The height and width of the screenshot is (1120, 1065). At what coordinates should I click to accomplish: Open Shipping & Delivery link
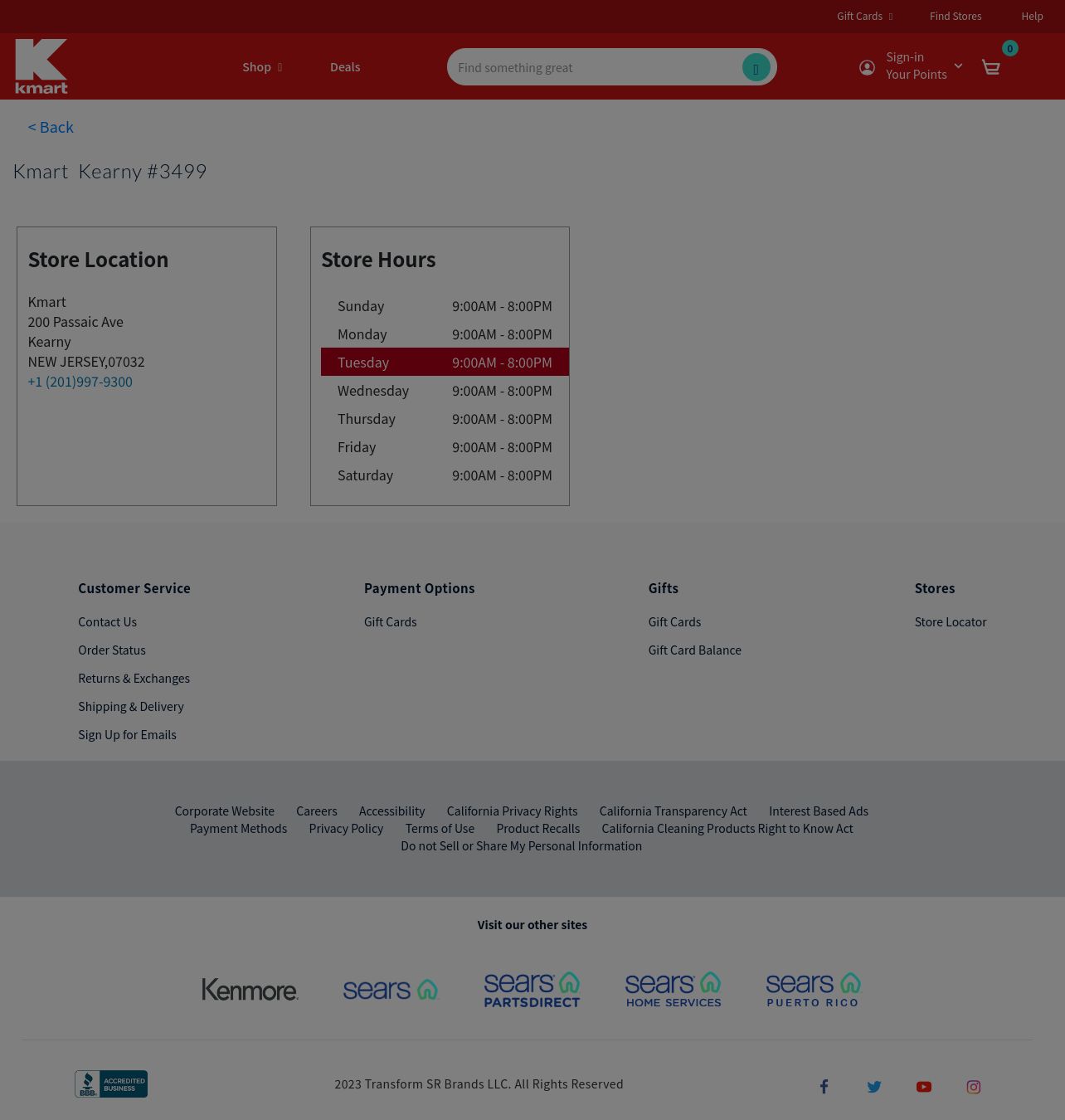[131, 706]
